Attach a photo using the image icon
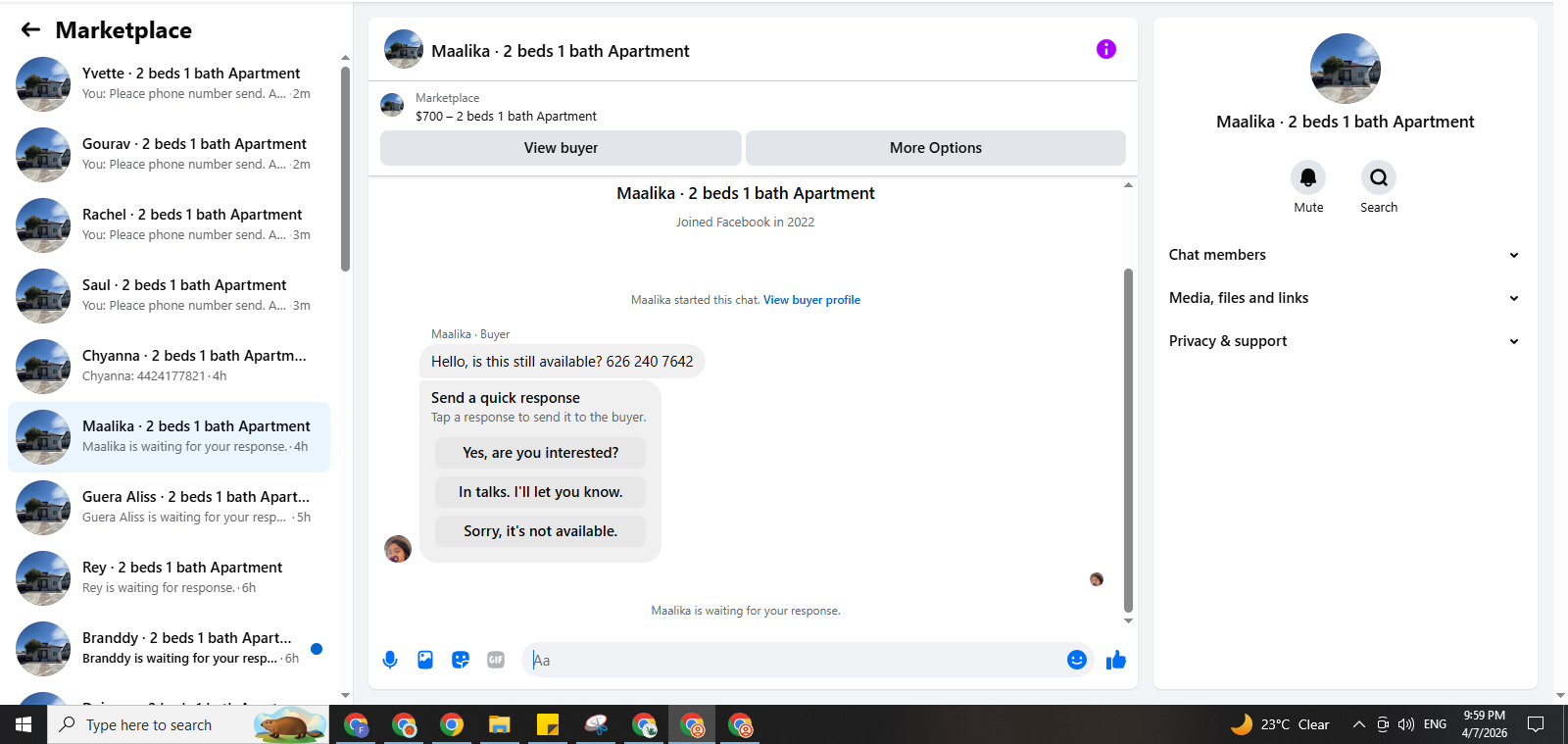Viewport: 1568px width, 744px height. pos(425,660)
